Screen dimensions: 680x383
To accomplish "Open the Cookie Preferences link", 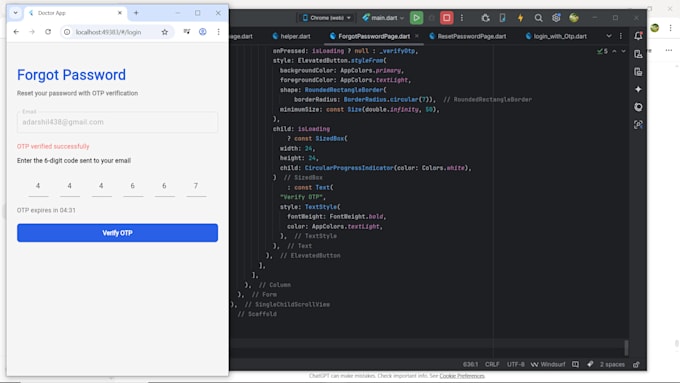I will tap(462, 376).
